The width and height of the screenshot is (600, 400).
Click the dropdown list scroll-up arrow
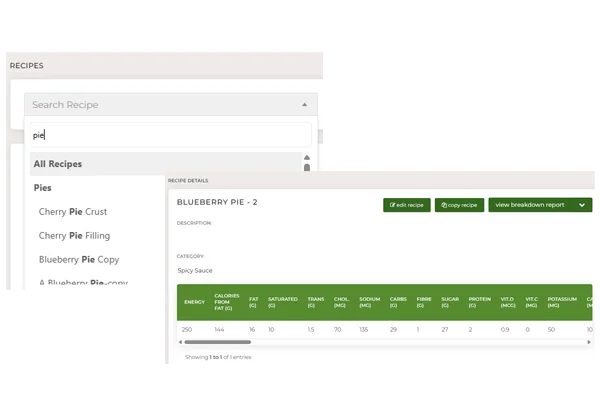pos(307,157)
